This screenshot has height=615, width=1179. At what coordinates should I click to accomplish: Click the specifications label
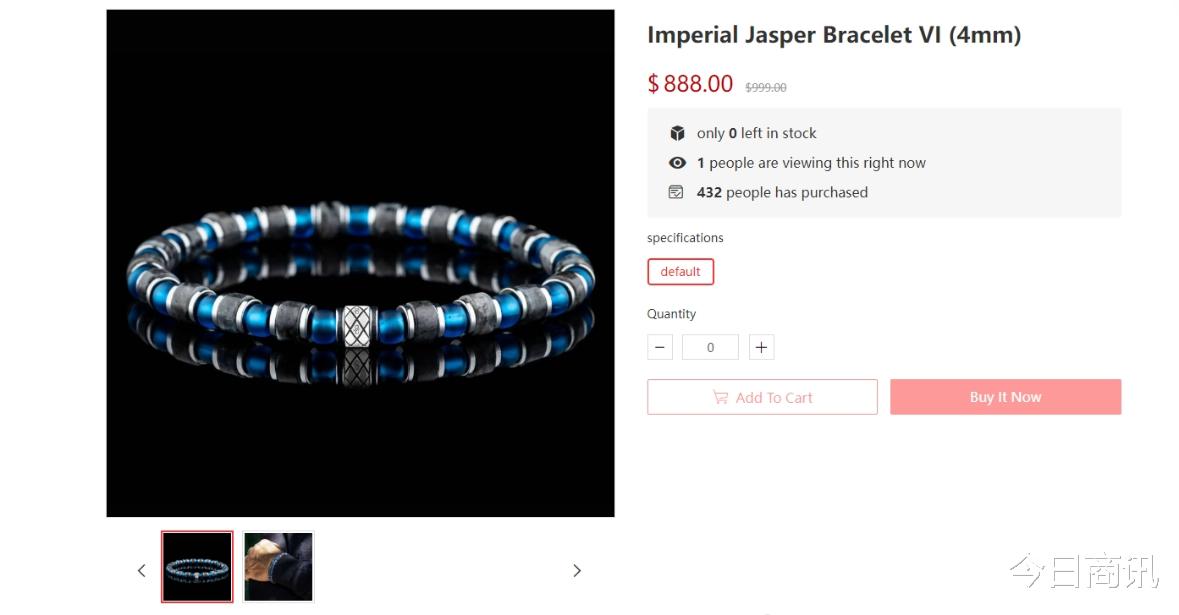click(x=685, y=238)
